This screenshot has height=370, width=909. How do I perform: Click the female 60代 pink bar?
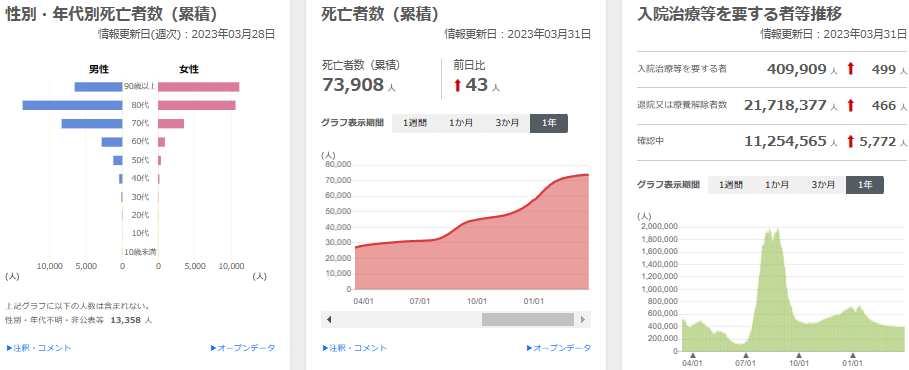(162, 142)
